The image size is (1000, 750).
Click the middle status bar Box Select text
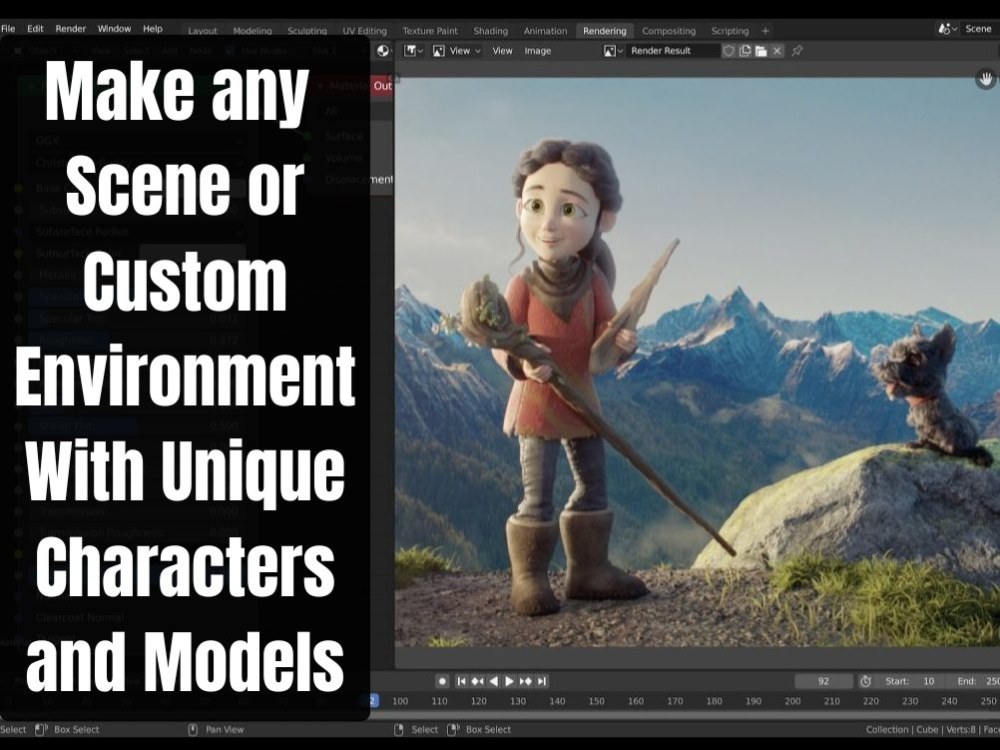coord(488,730)
